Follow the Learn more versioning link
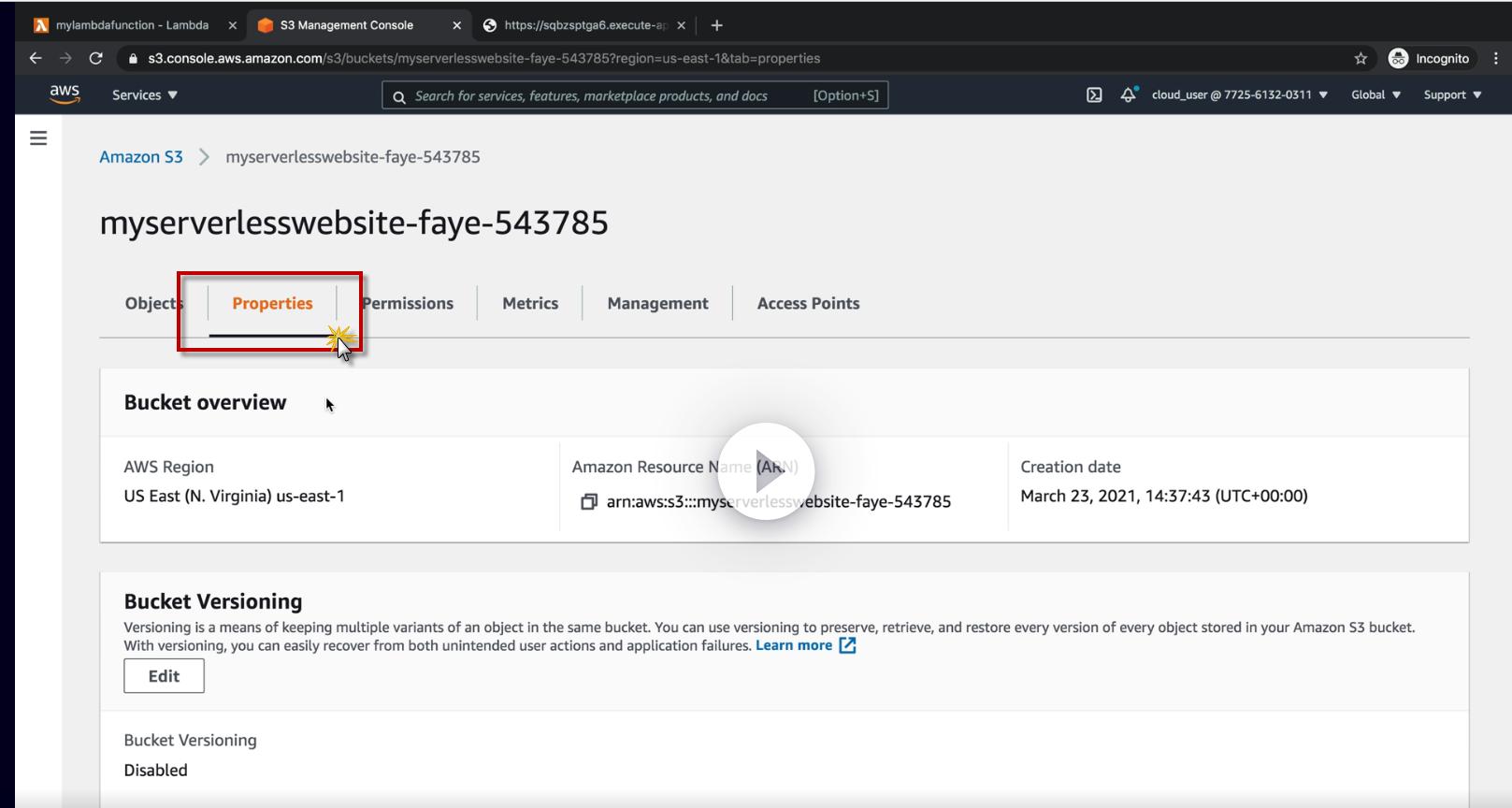1512x808 pixels. [x=794, y=645]
